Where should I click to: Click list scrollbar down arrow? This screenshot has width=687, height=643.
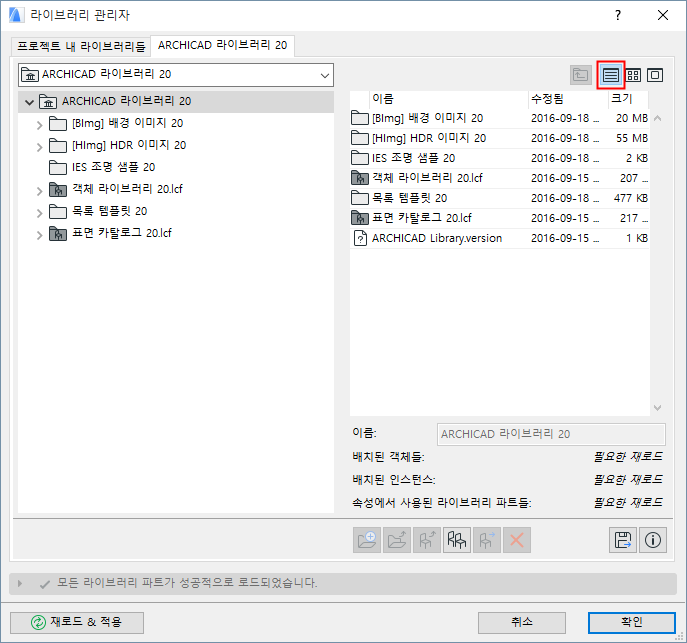click(657, 407)
